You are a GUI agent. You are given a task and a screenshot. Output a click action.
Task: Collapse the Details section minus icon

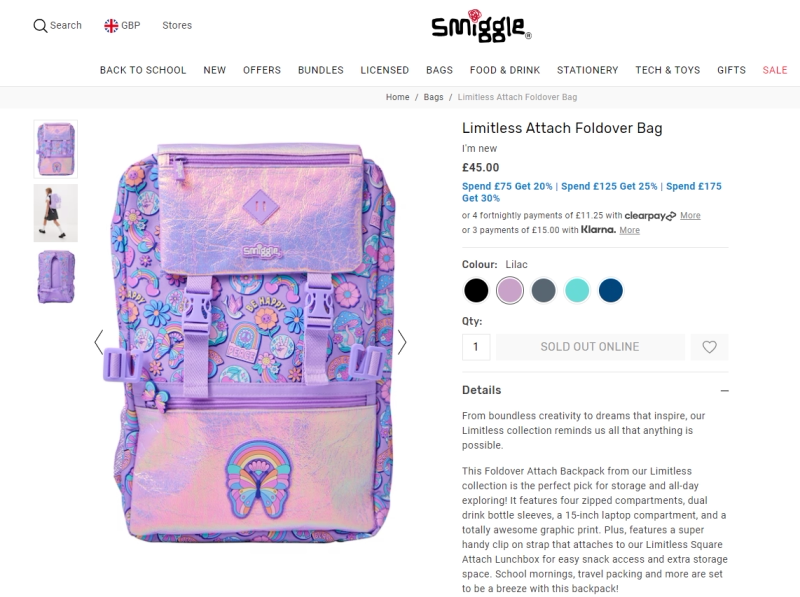click(x=724, y=391)
